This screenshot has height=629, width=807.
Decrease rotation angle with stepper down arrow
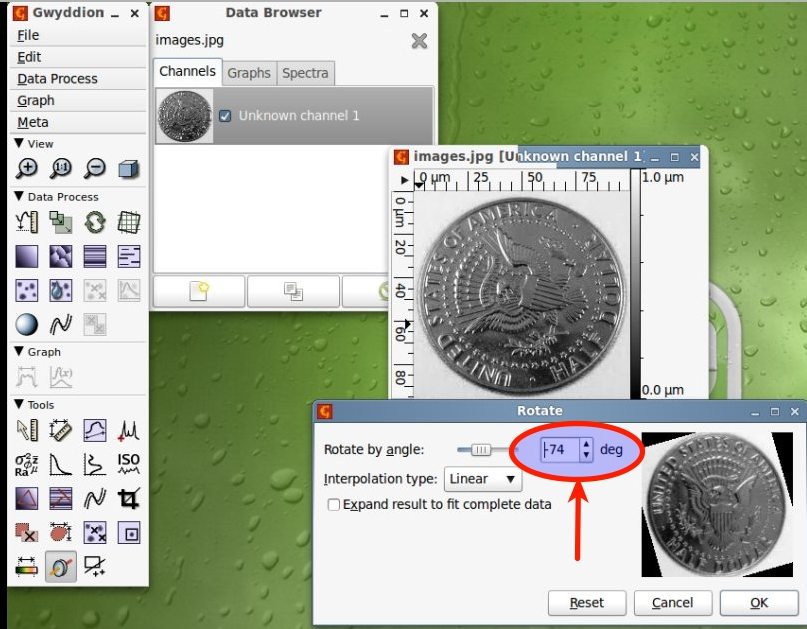click(x=586, y=455)
